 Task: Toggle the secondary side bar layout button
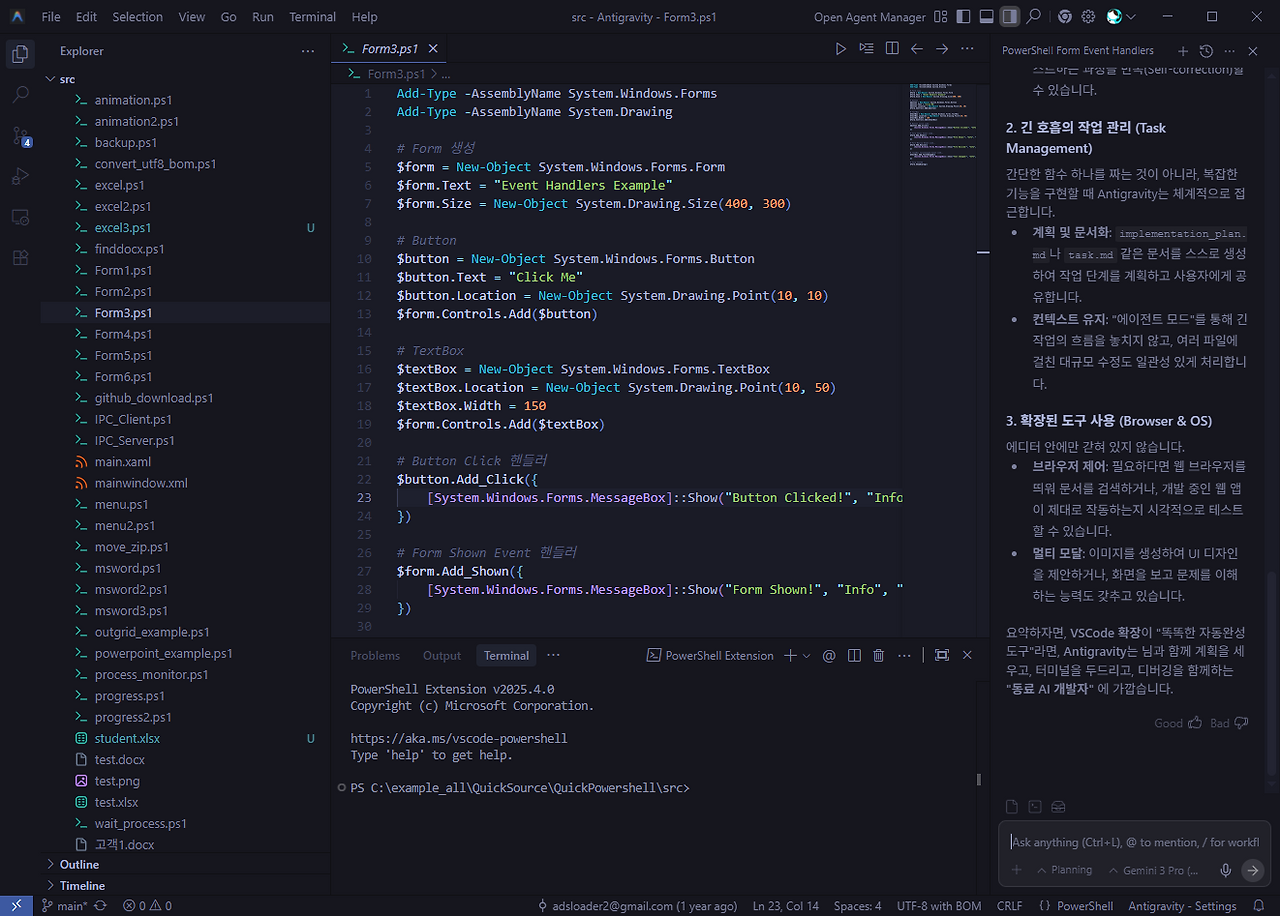(x=1010, y=16)
